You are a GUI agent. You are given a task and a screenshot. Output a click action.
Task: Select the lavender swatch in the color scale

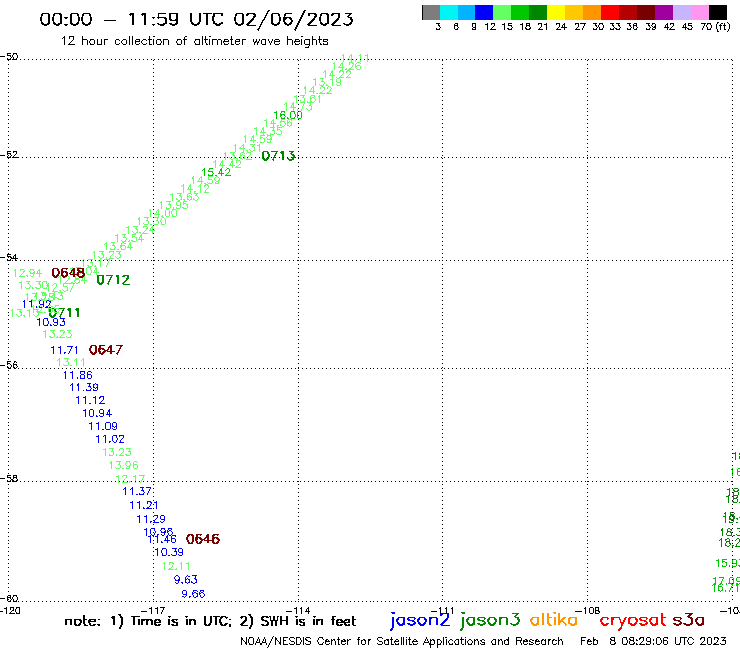[681, 12]
